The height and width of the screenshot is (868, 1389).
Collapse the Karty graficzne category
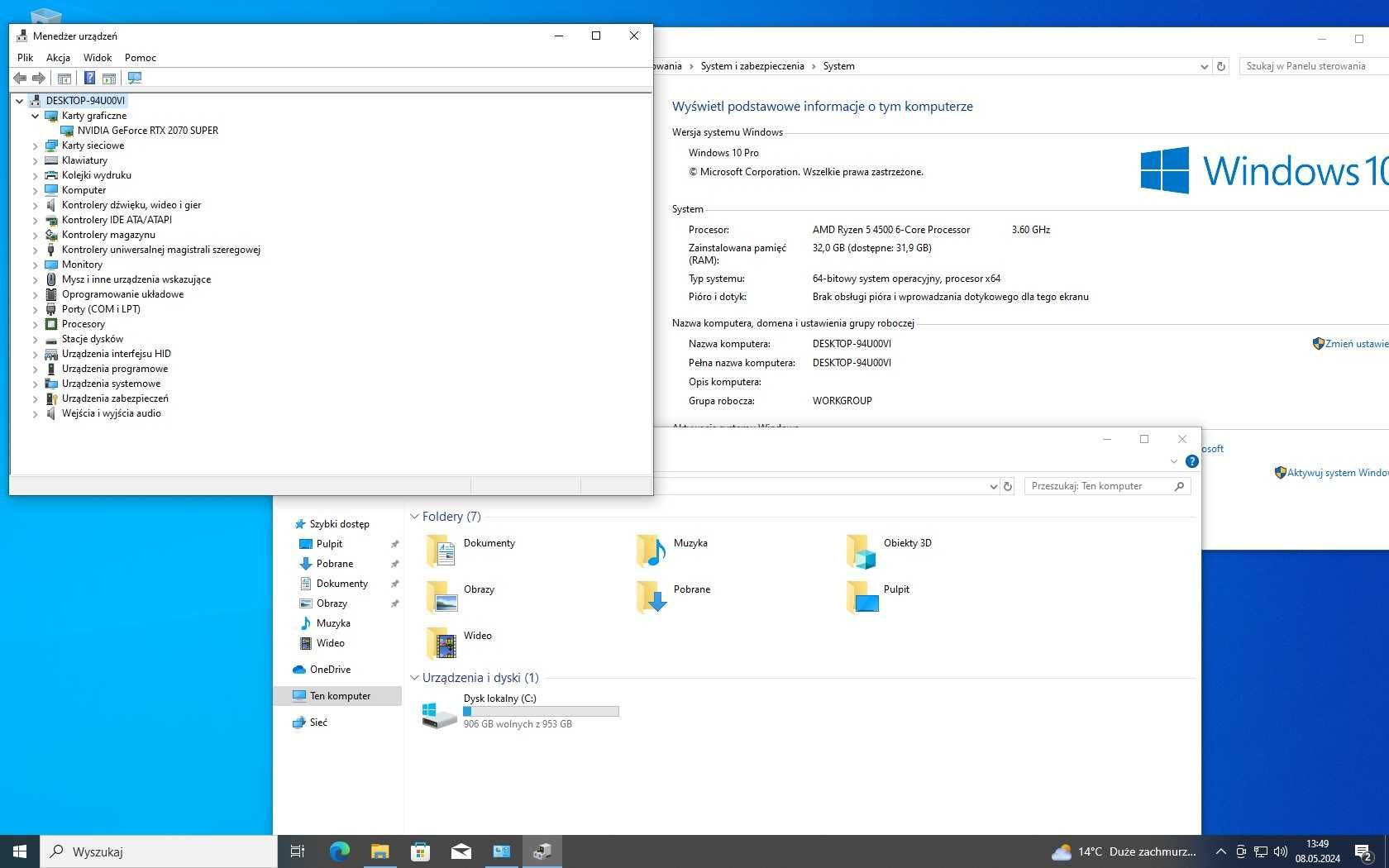[35, 116]
